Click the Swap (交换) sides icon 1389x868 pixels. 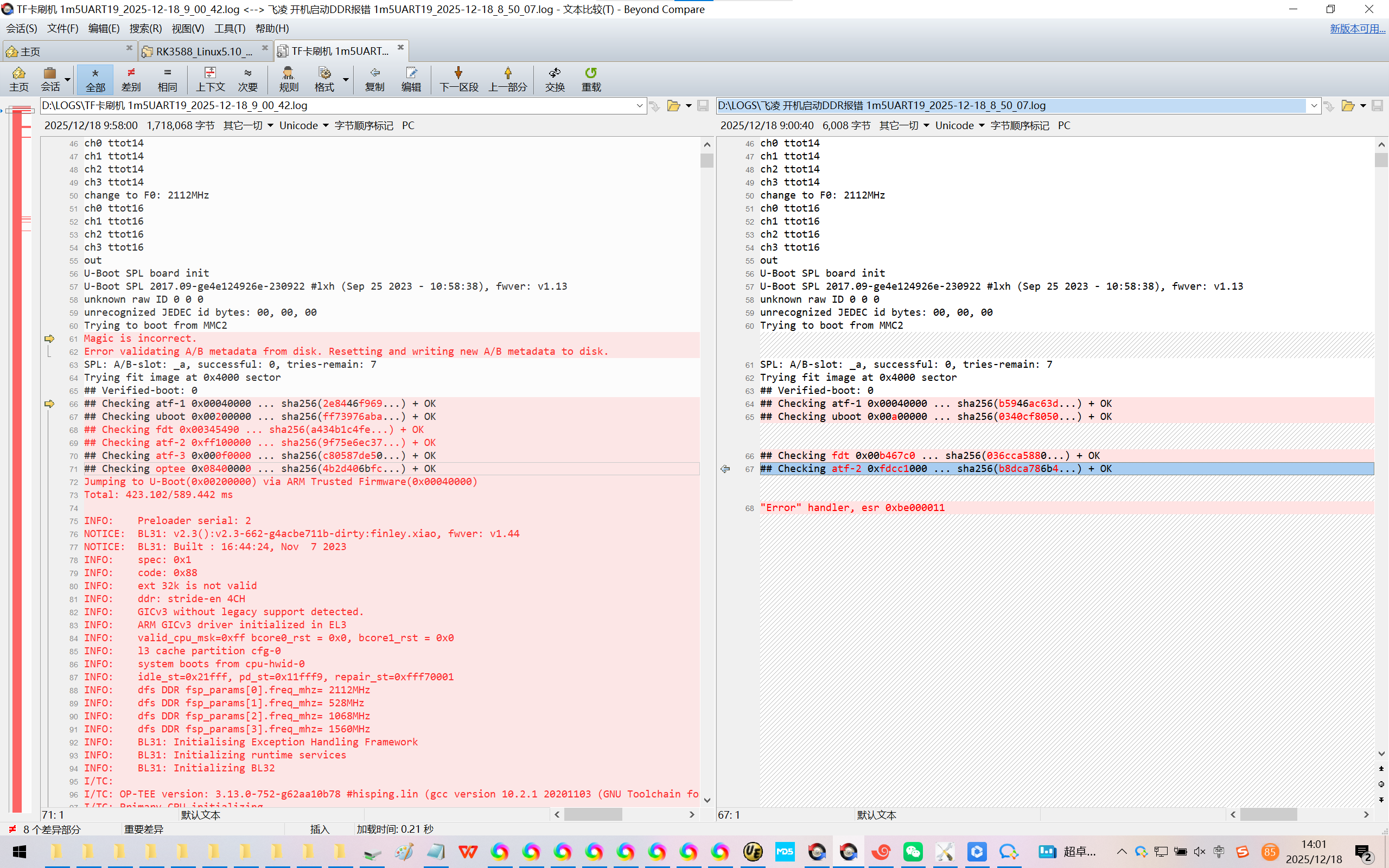555,73
